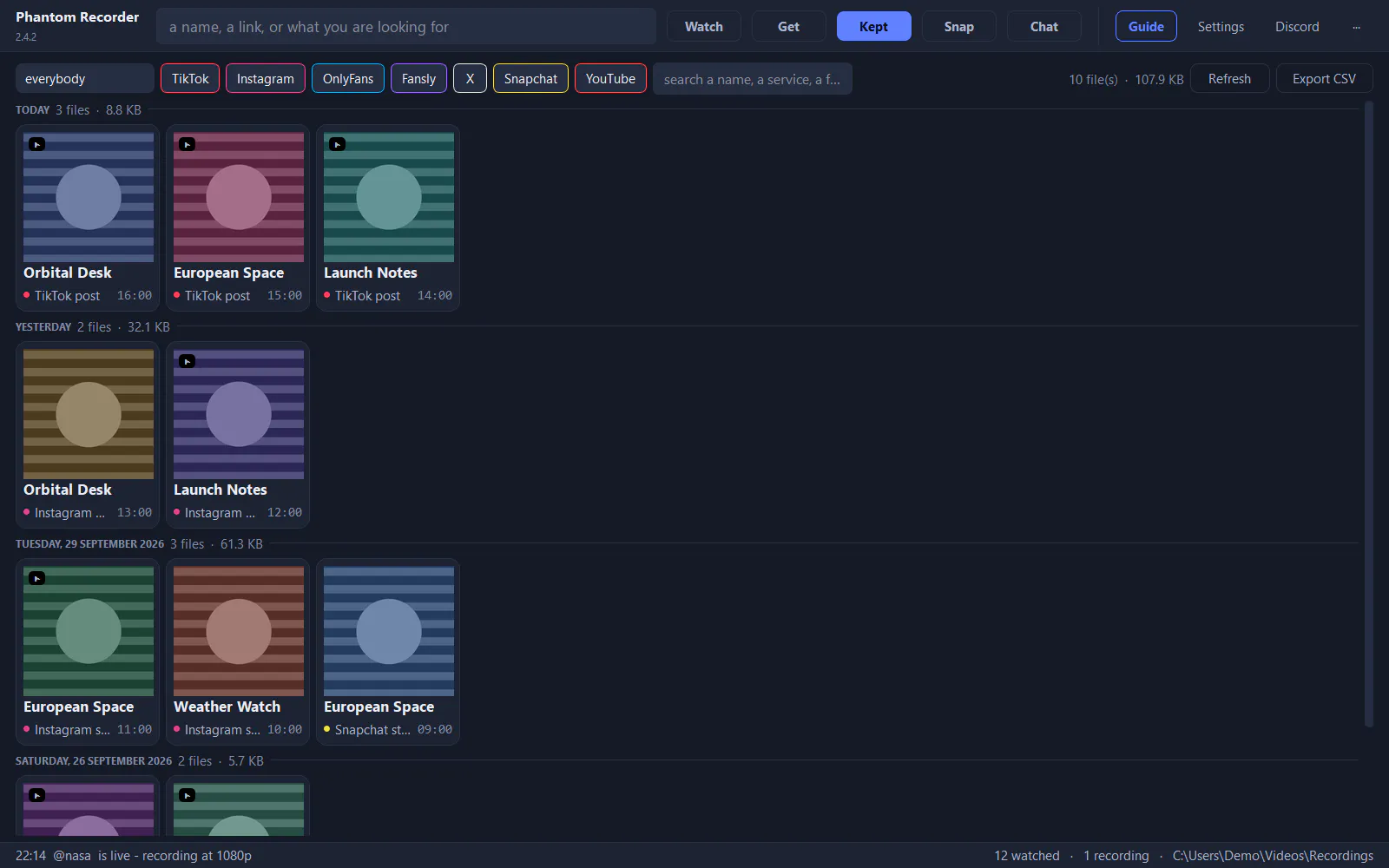
Task: Click the video badge on European Space TikTok thumbnail
Action: click(x=187, y=144)
